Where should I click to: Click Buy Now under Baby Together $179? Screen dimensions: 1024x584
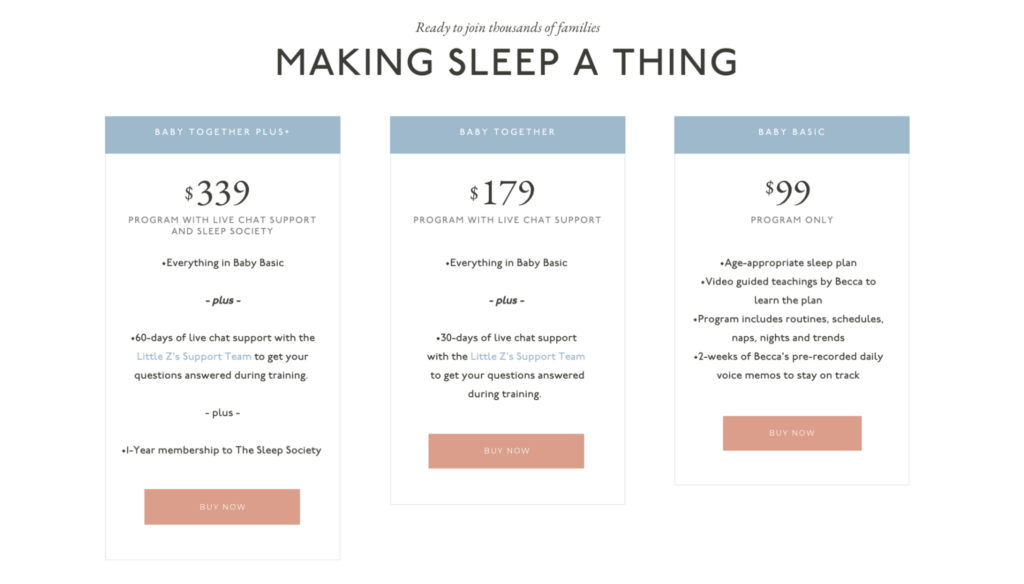506,451
